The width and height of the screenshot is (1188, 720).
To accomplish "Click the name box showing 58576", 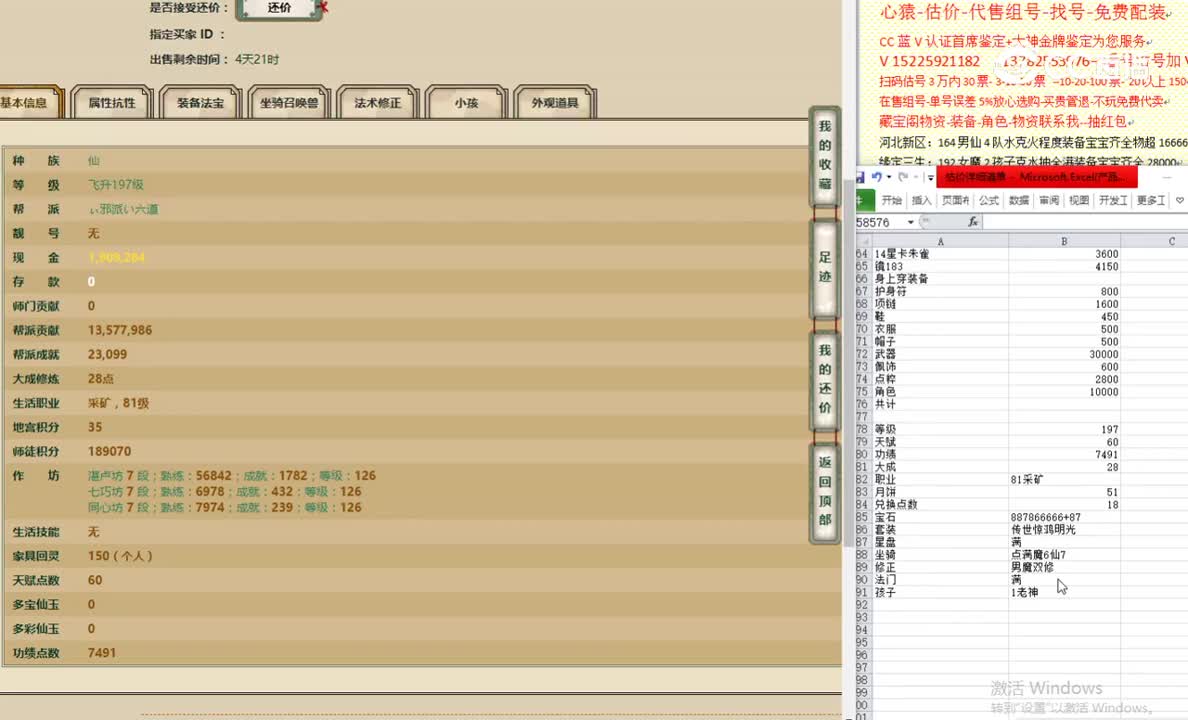I will pos(880,222).
